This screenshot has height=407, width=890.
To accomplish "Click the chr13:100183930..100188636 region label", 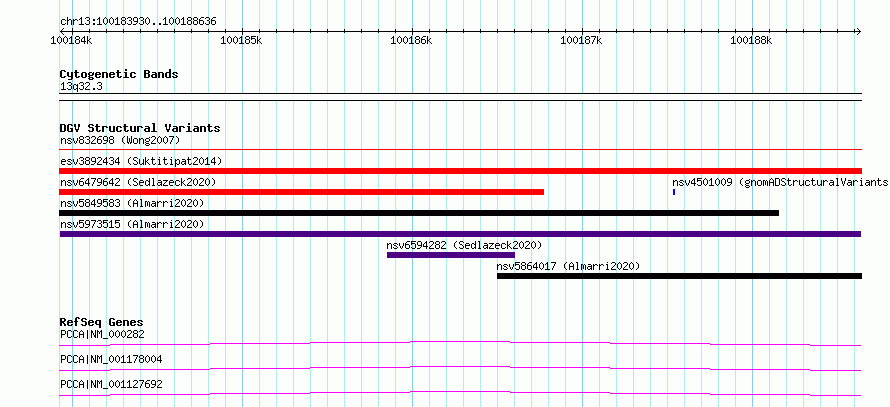I will [x=138, y=22].
